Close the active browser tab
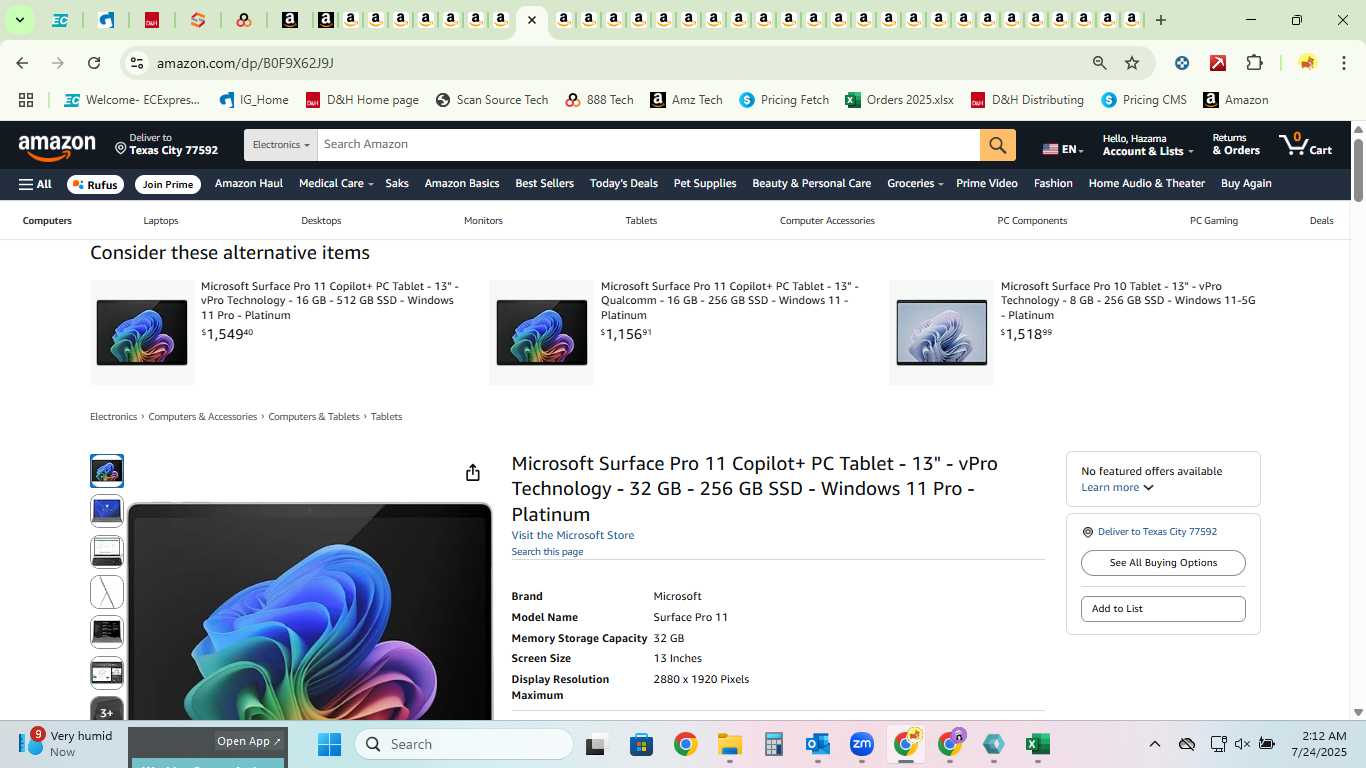The height and width of the screenshot is (768, 1366). pyautogui.click(x=532, y=20)
